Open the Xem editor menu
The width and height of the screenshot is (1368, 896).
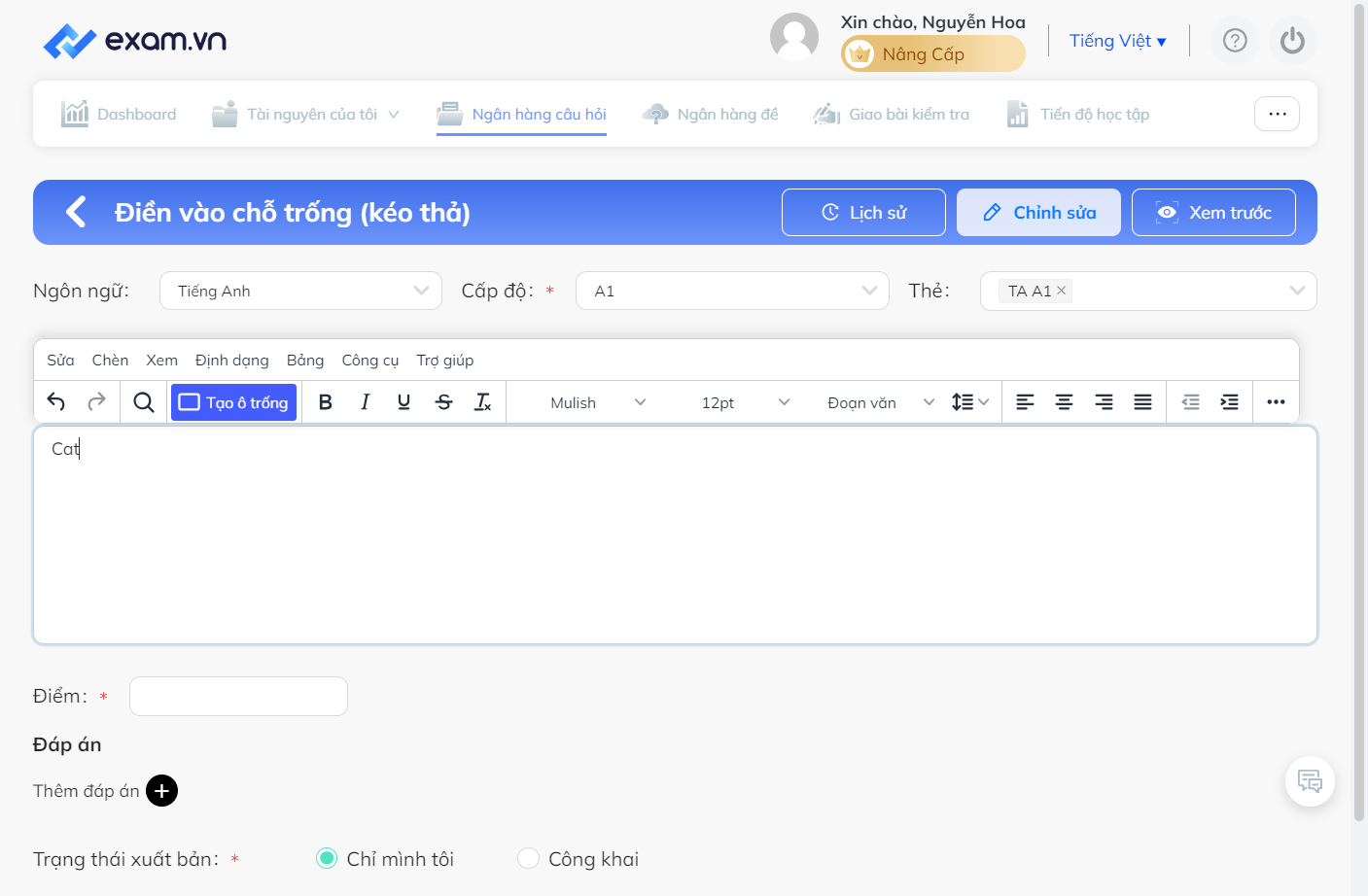[161, 361]
